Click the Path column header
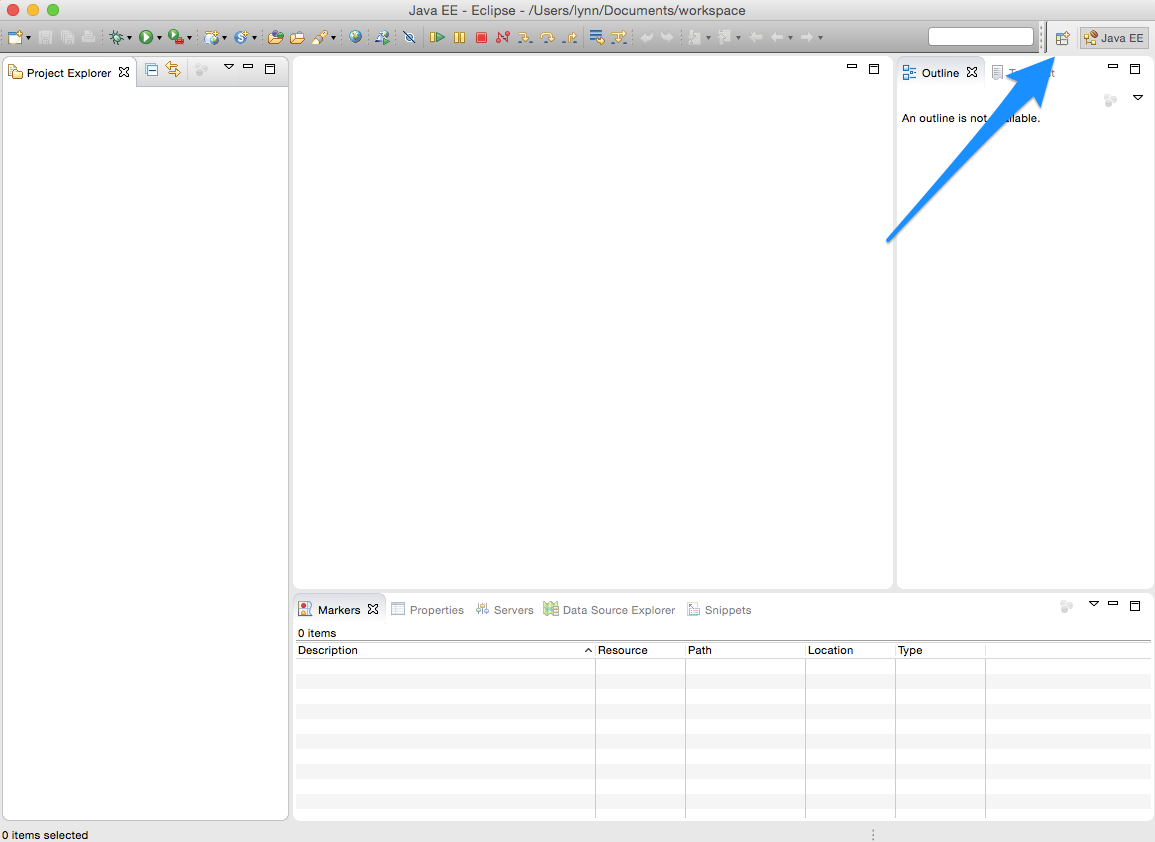Screen dimensions: 1155x842 pos(745,650)
